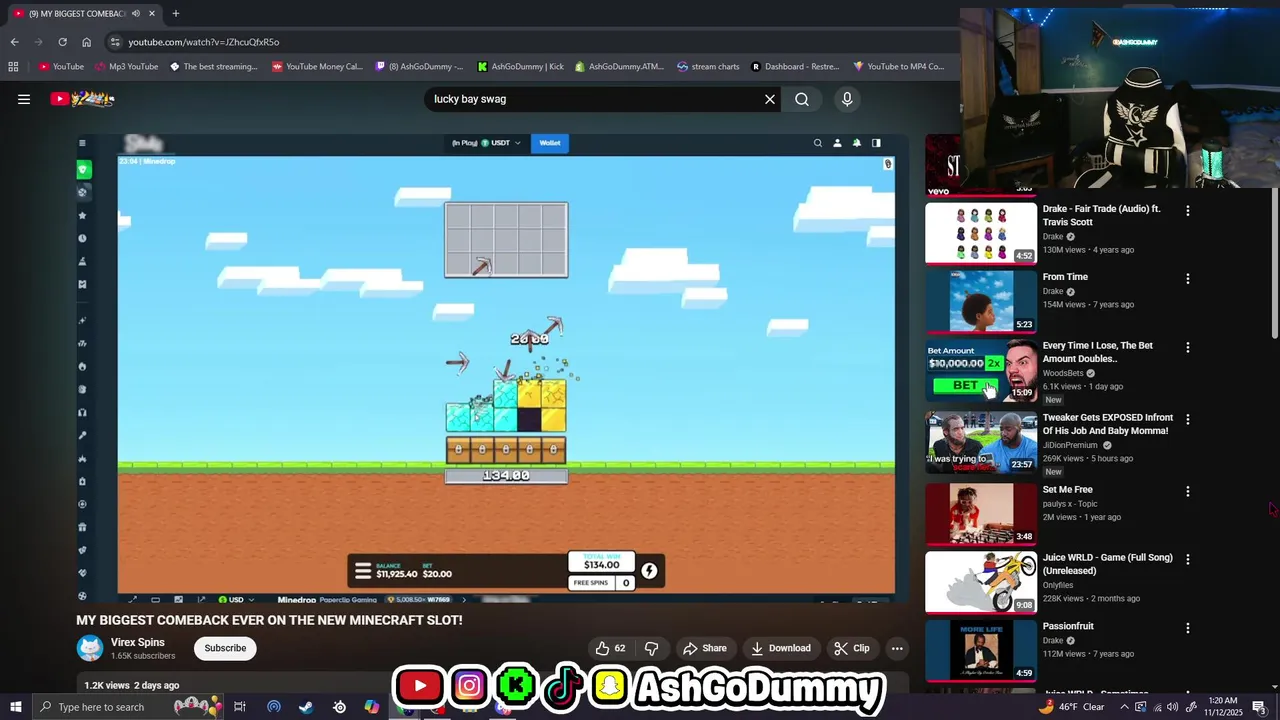Viewport: 1280px width, 720px height.
Task: Open Juice WRLD - Game (Full Song) title
Action: (x=1108, y=564)
